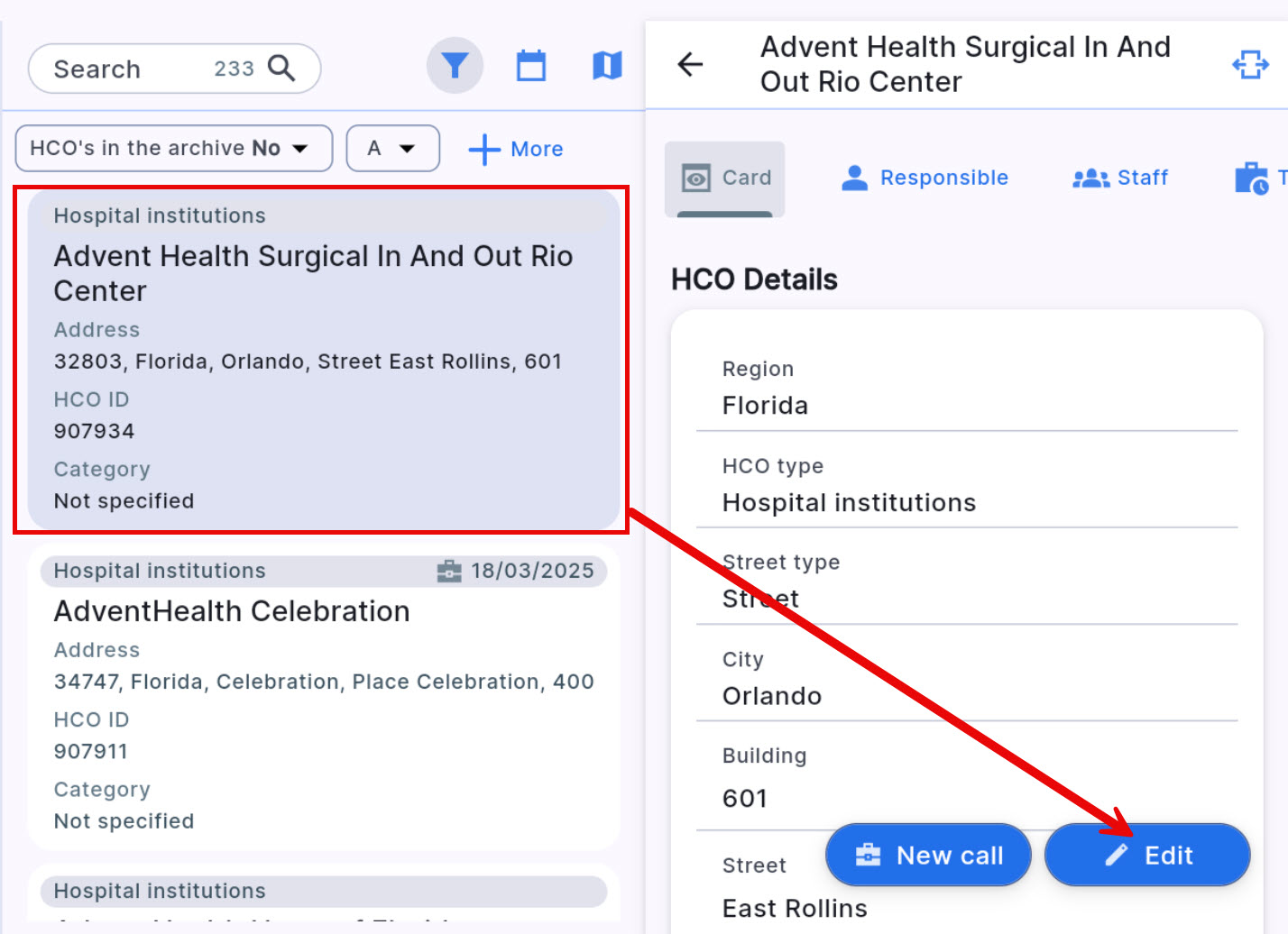Image resolution: width=1288 pixels, height=934 pixels.
Task: Switch to the Responsible tab
Action: 925,179
